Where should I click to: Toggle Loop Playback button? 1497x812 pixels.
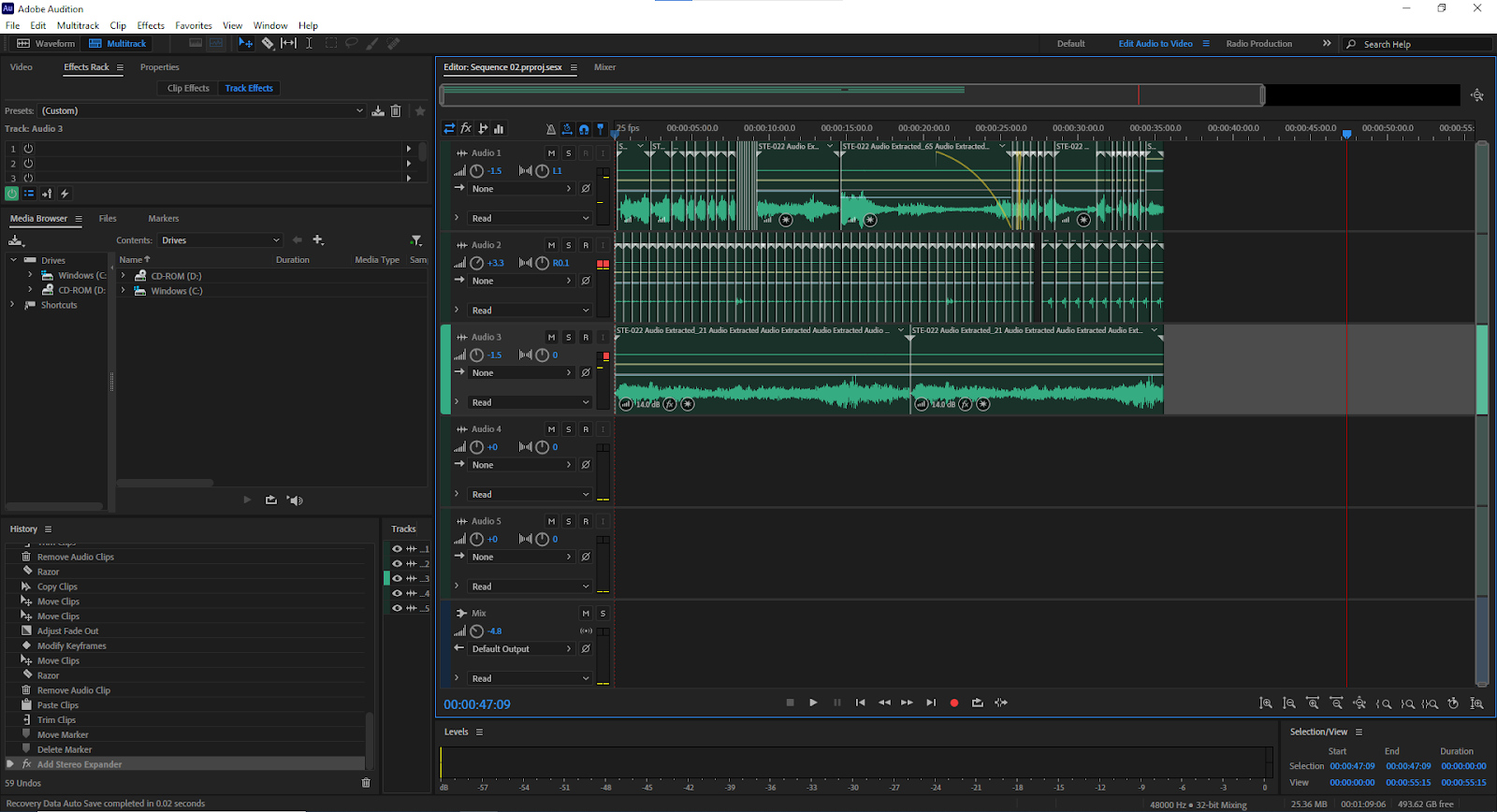[x=978, y=703]
